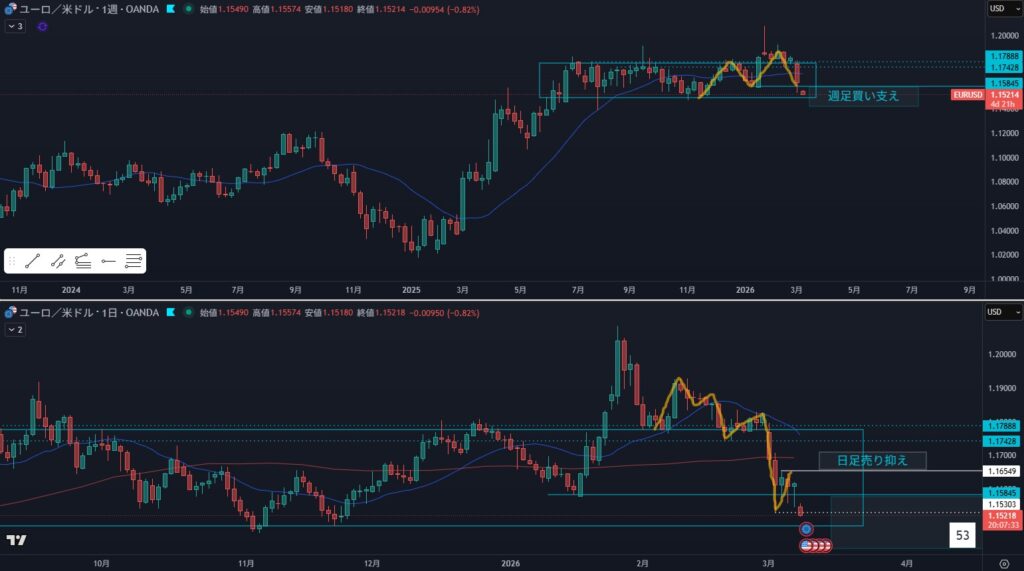This screenshot has width=1024, height=571.
Task: Click the TradingView logo in bottom left
Action: click(16, 541)
